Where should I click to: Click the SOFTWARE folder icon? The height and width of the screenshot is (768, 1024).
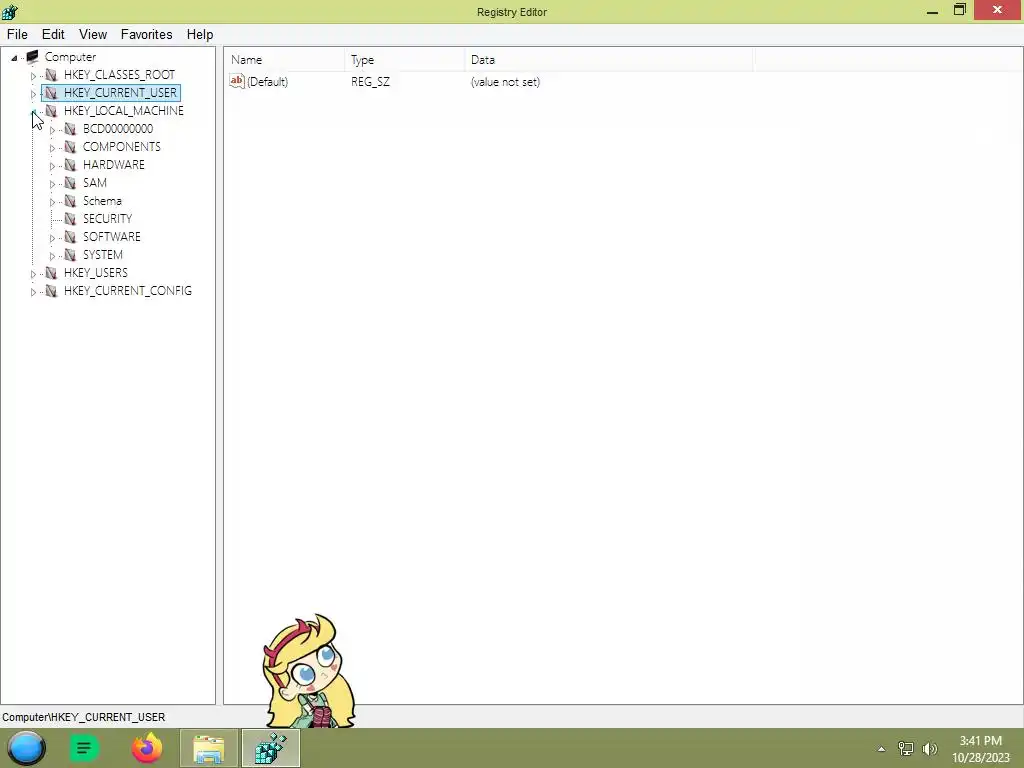click(x=70, y=236)
